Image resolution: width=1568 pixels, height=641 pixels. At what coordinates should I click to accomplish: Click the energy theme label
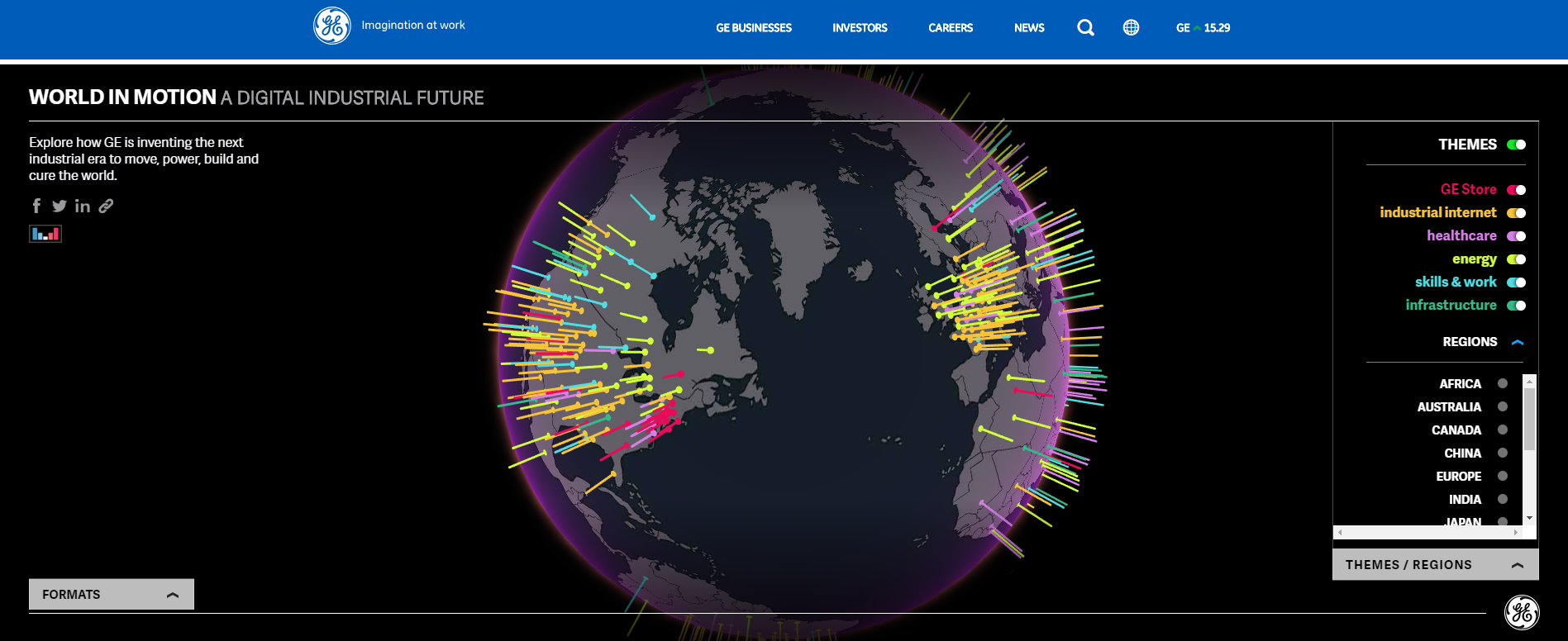(1475, 259)
